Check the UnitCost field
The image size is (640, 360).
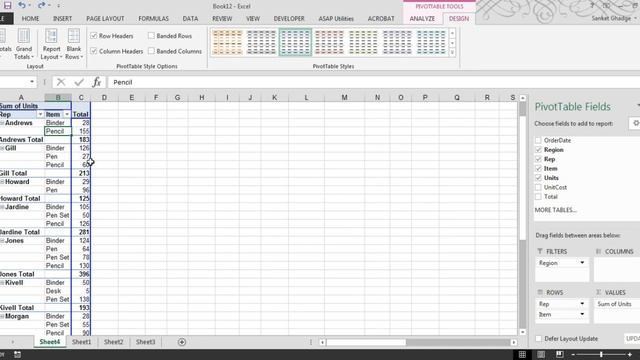538,187
